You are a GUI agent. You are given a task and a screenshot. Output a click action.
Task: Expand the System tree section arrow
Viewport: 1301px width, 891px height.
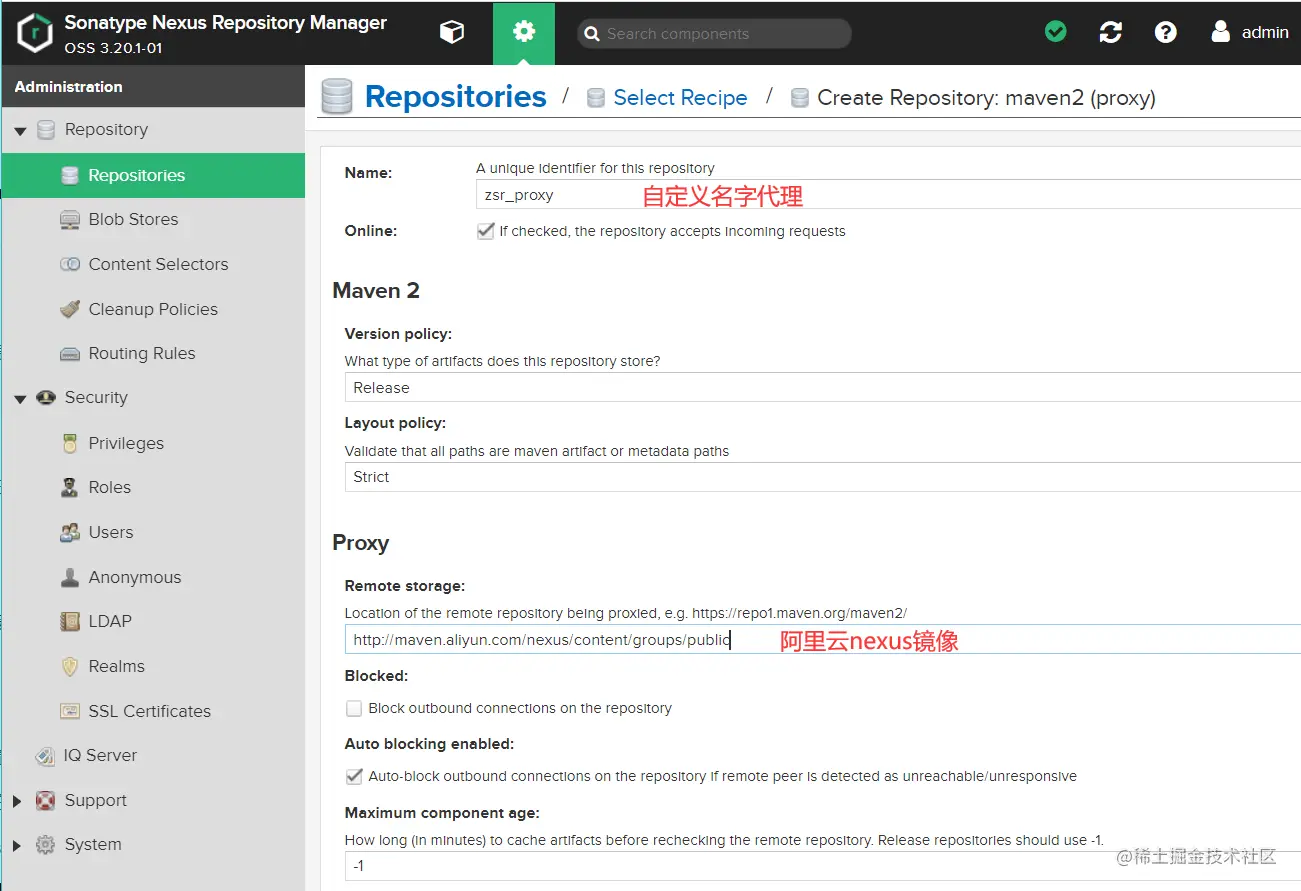[x=17, y=846]
